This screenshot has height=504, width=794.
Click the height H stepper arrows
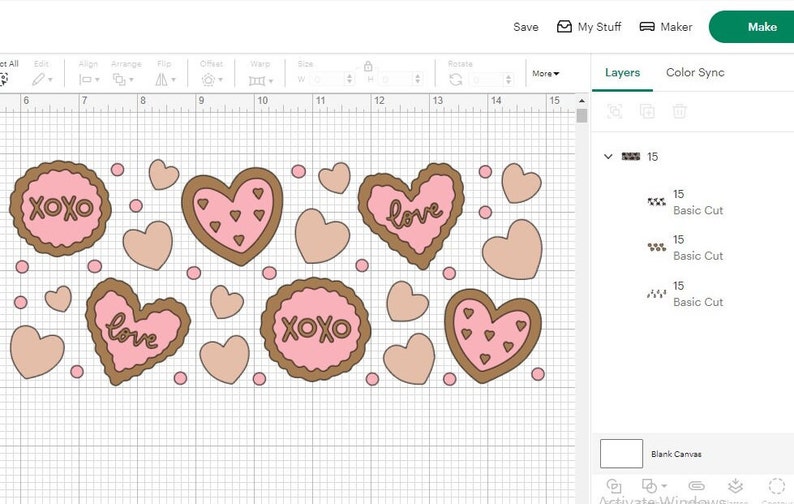(x=418, y=79)
